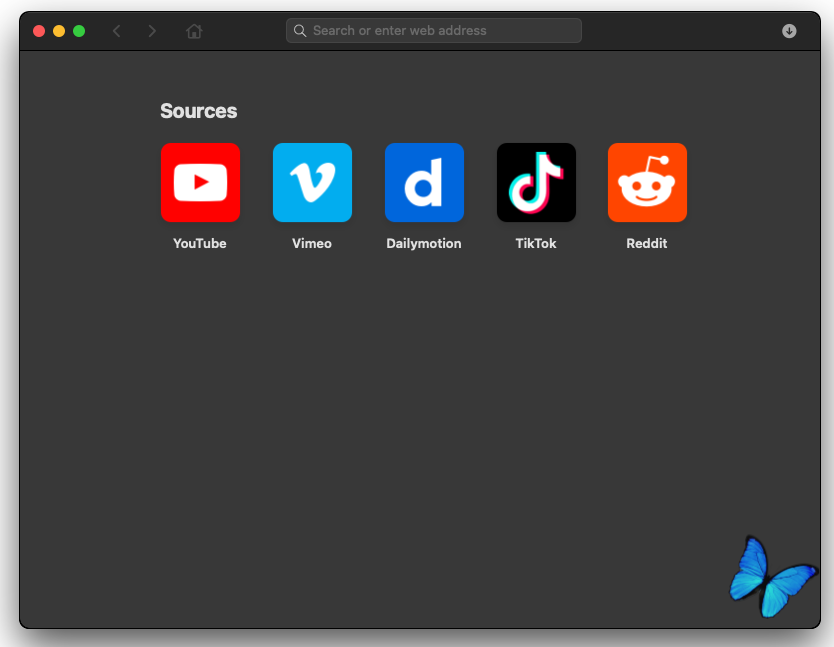Click the TikTok text label
The width and height of the screenshot is (834, 647).
pos(536,243)
